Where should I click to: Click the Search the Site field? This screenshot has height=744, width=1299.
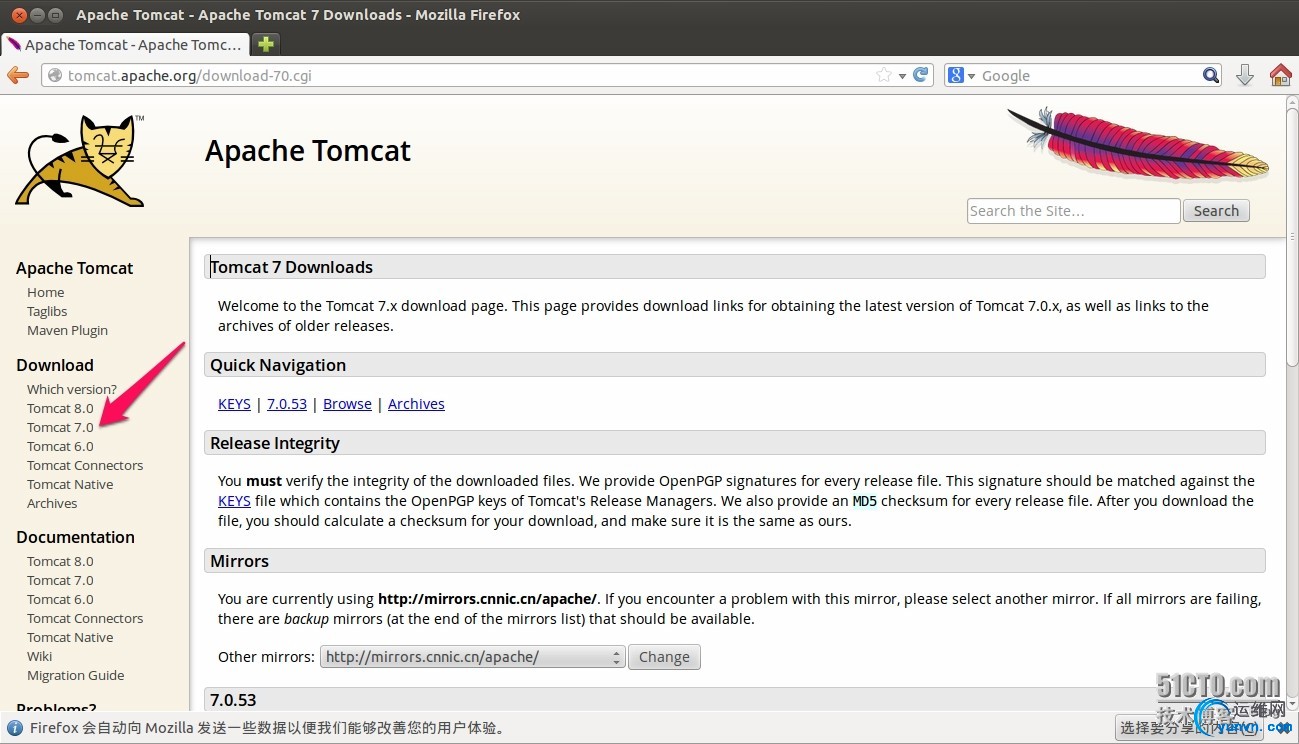(x=1073, y=211)
